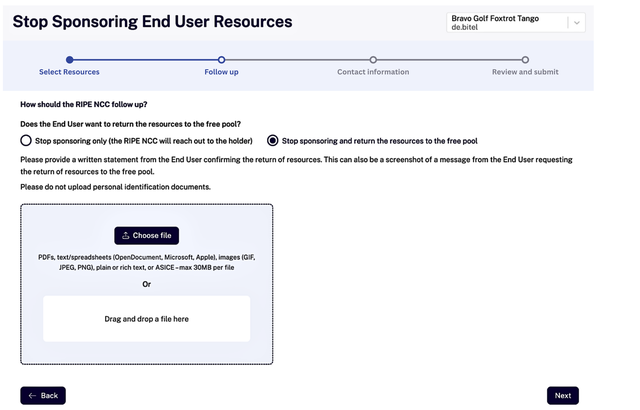Select 'Stop sponsoring and return the resources' radio
This screenshot has width=640, height=410.
[273, 141]
